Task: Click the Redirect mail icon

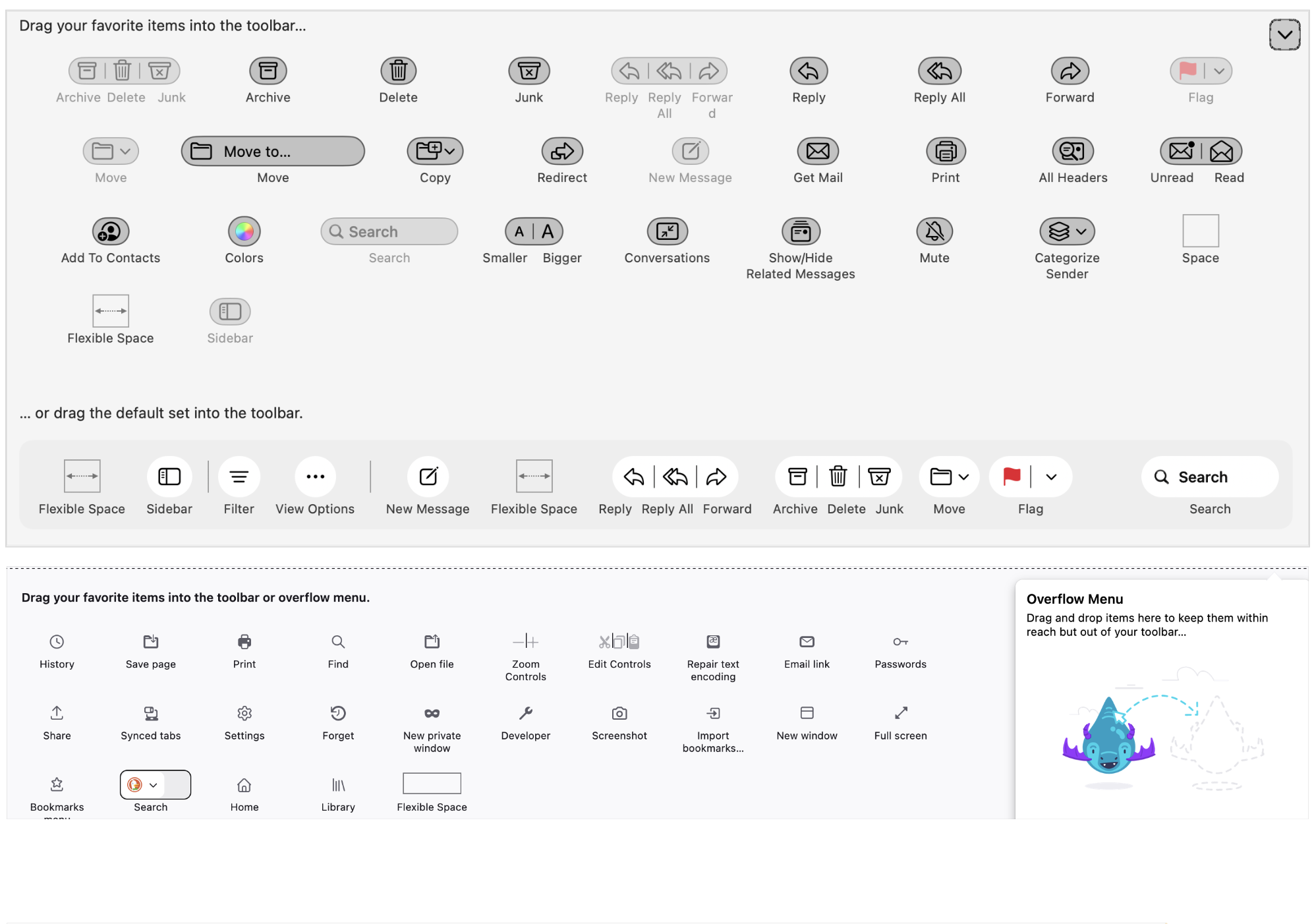Action: click(x=561, y=152)
